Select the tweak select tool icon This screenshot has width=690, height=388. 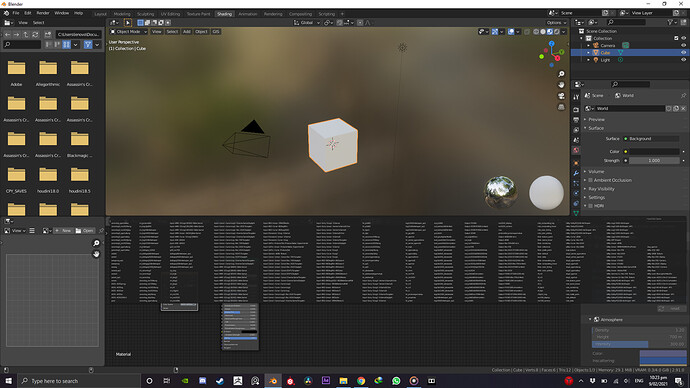click(x=128, y=23)
